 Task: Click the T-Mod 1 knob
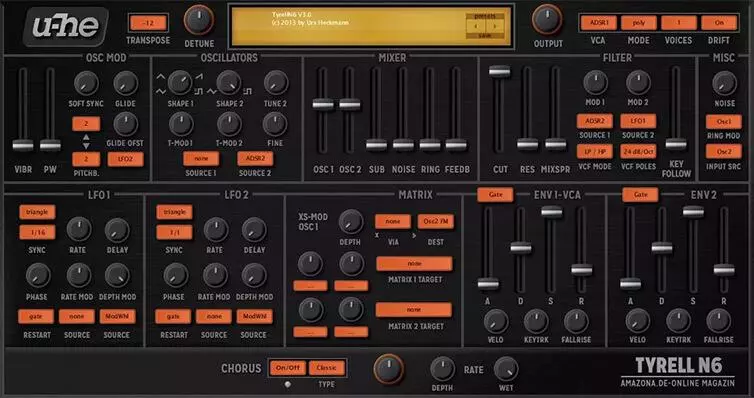point(181,124)
